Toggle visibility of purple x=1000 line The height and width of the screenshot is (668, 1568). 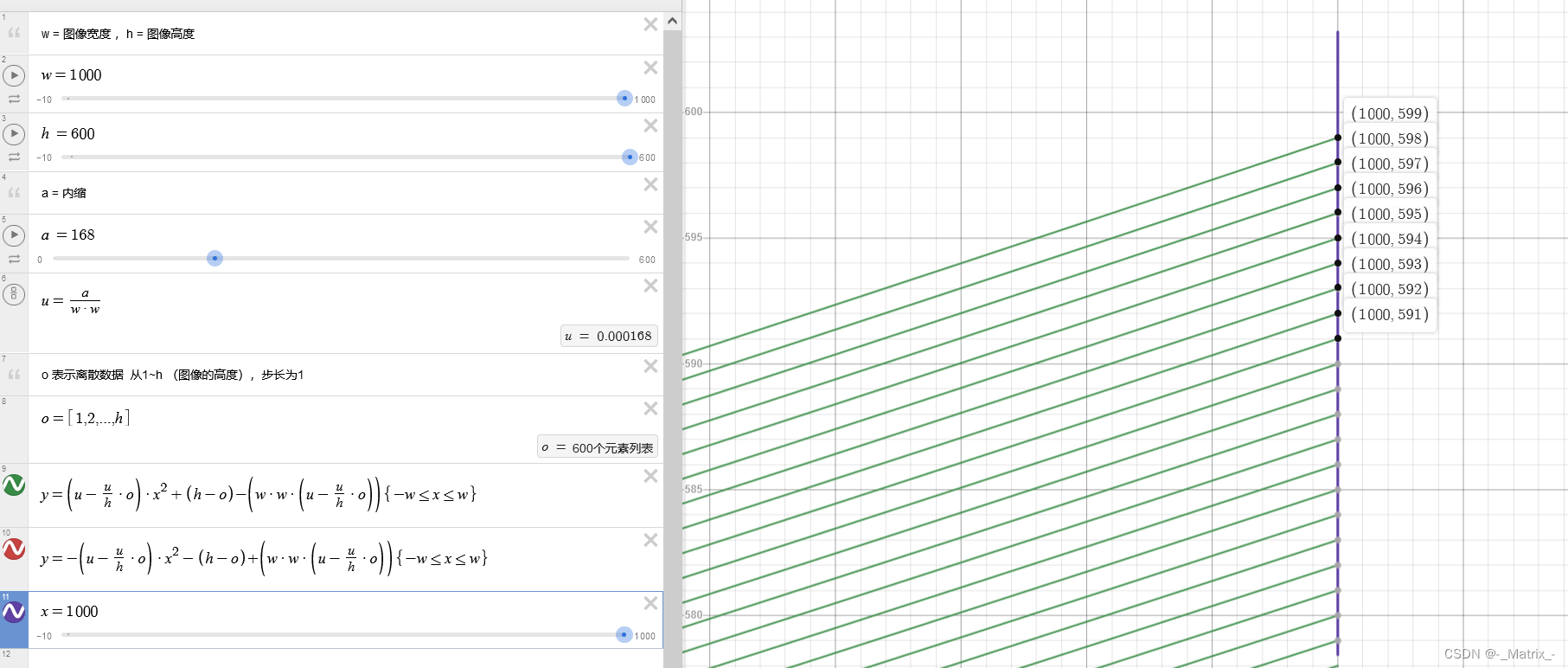coord(14,613)
